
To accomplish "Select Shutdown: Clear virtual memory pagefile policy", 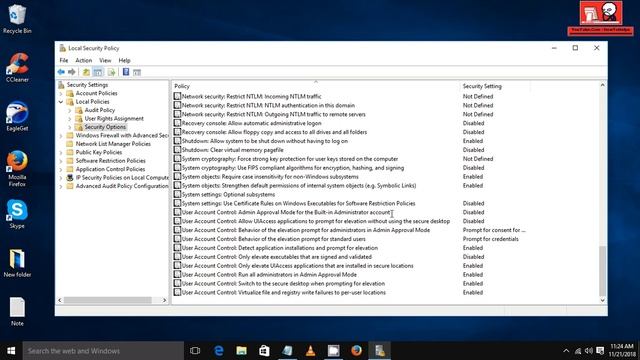I will 229,150.
